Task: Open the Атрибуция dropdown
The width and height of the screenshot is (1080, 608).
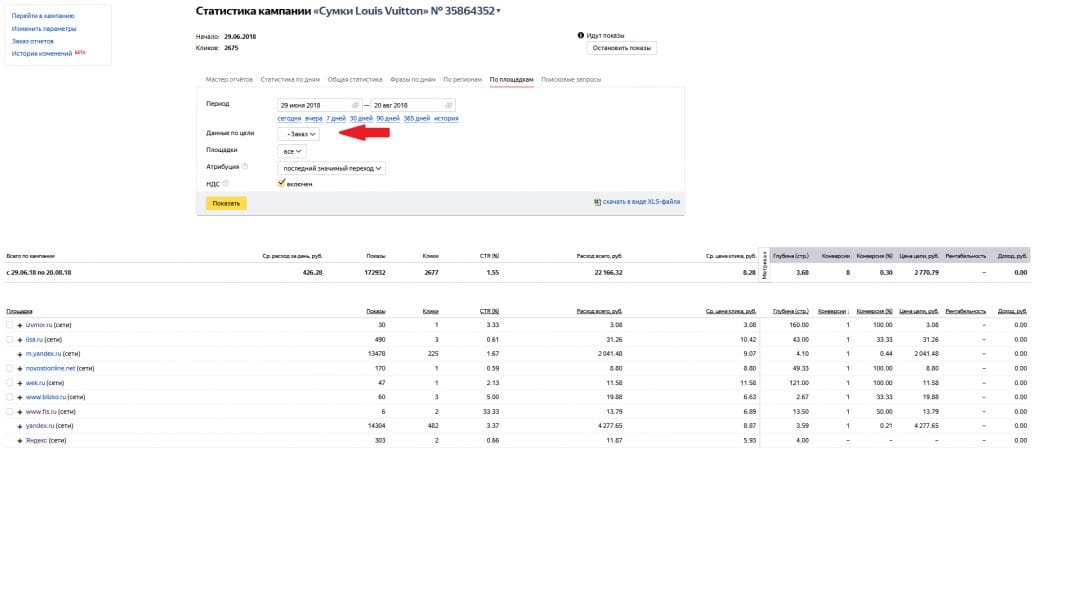Action: point(331,168)
